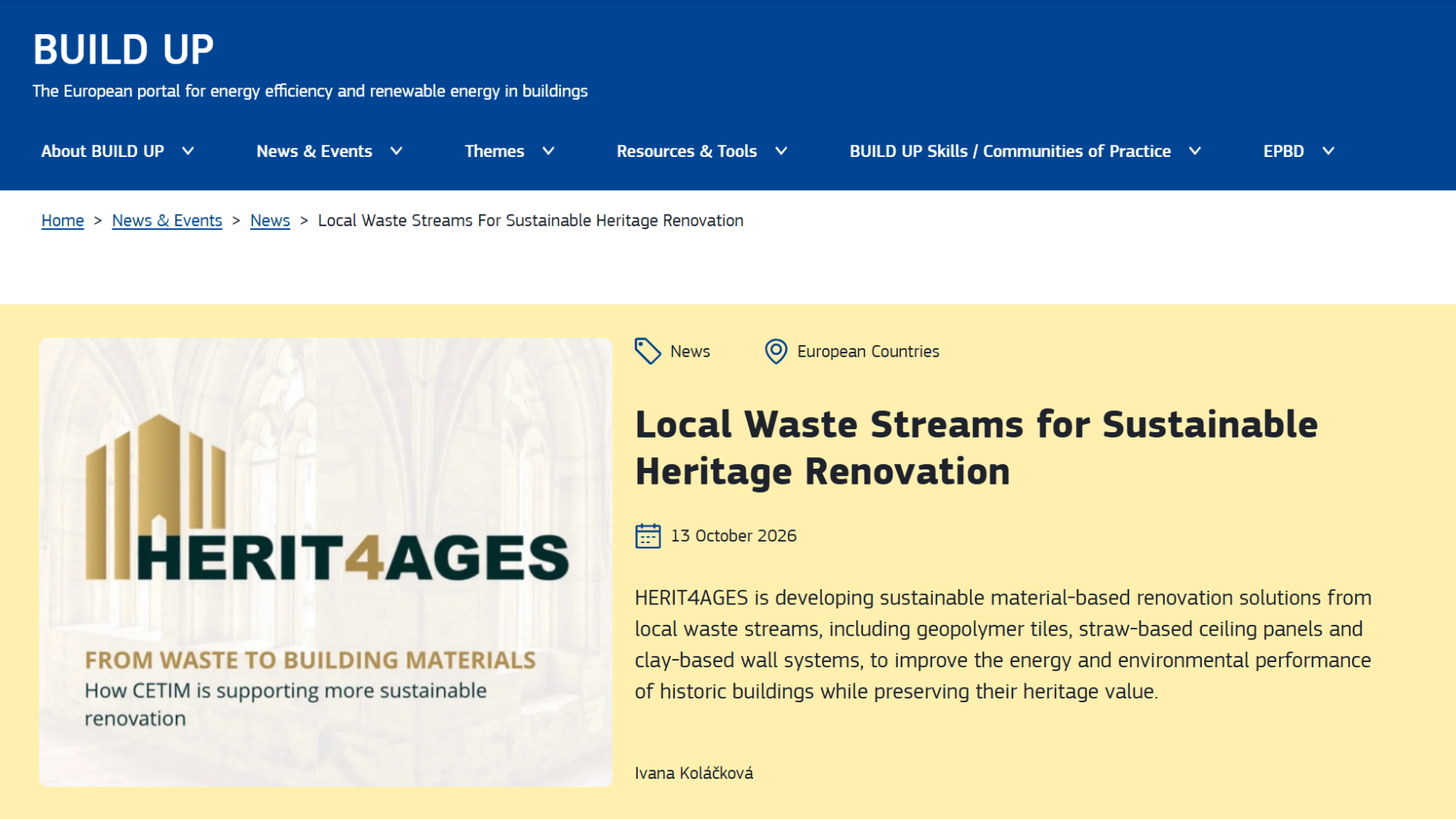The image size is (1456, 819).
Task: Open News & Events in the navigation bar
Action: coord(314,151)
